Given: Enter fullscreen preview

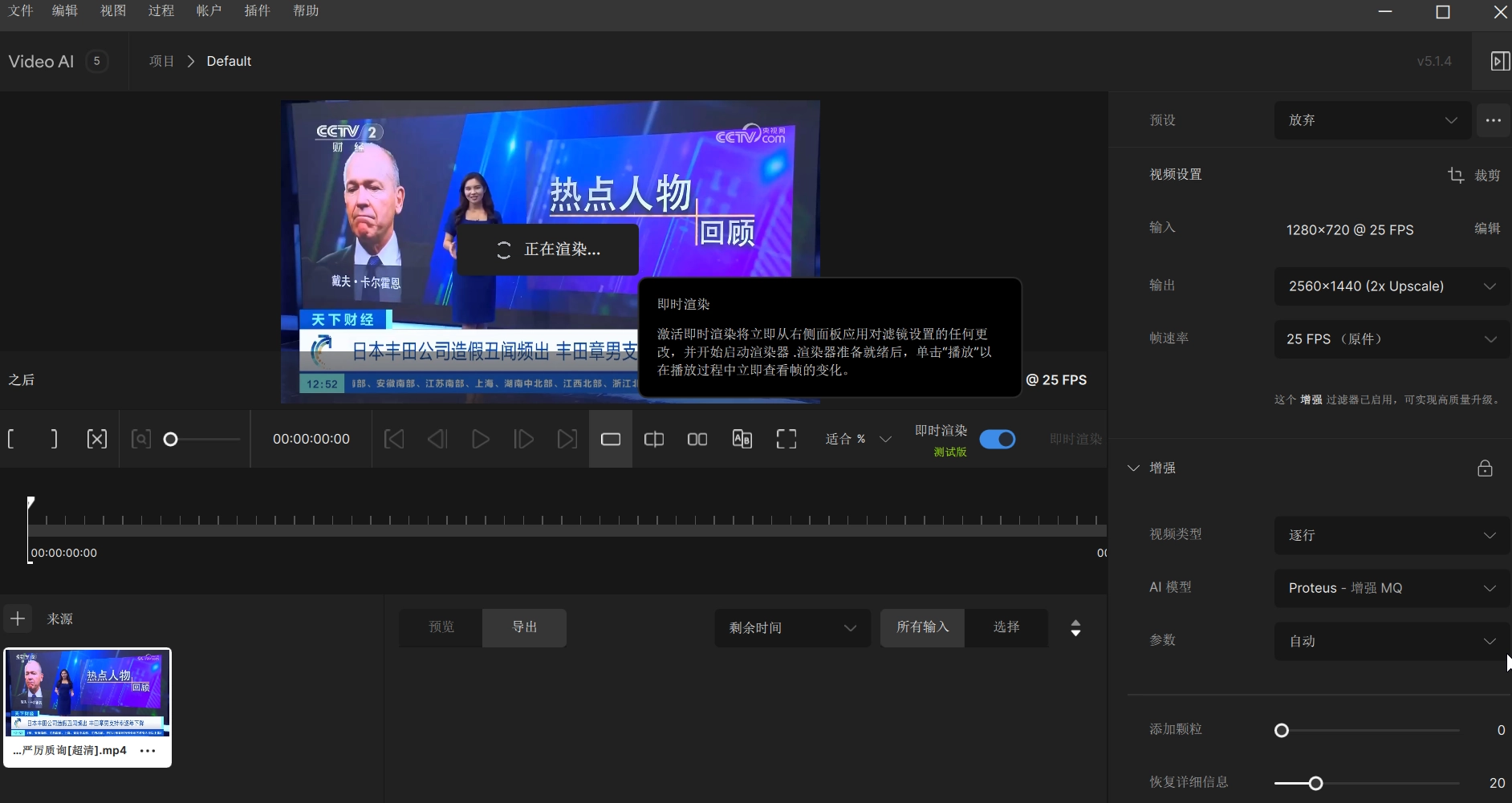Looking at the screenshot, I should point(786,439).
